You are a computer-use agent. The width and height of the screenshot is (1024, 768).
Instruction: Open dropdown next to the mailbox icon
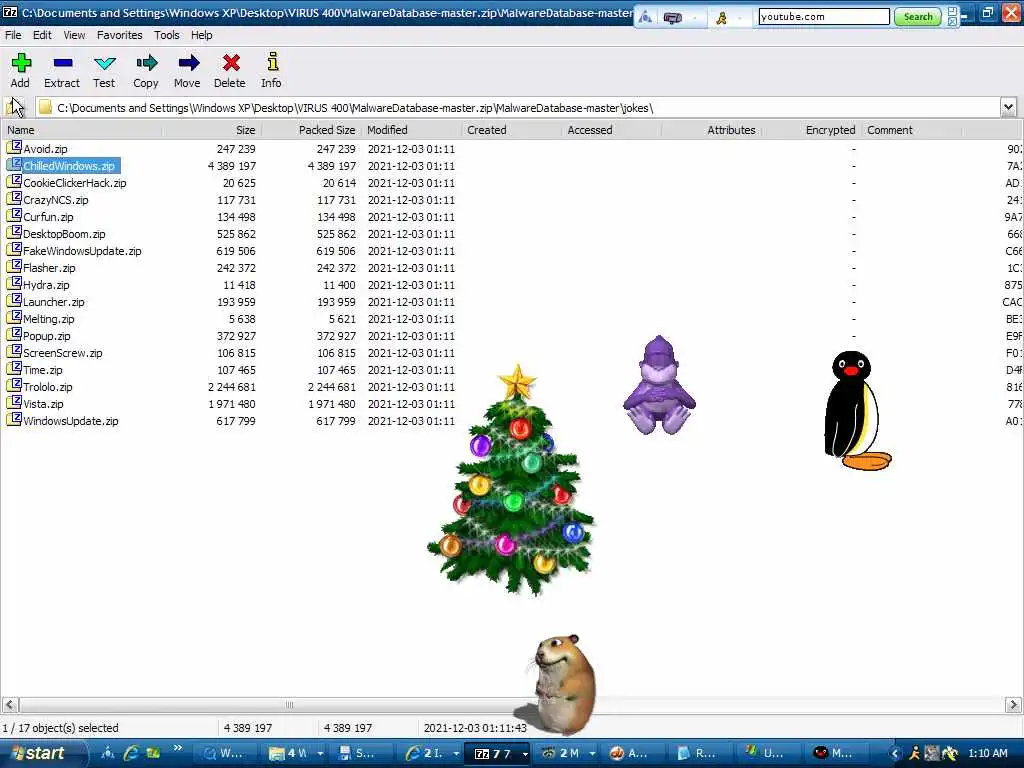(x=695, y=18)
